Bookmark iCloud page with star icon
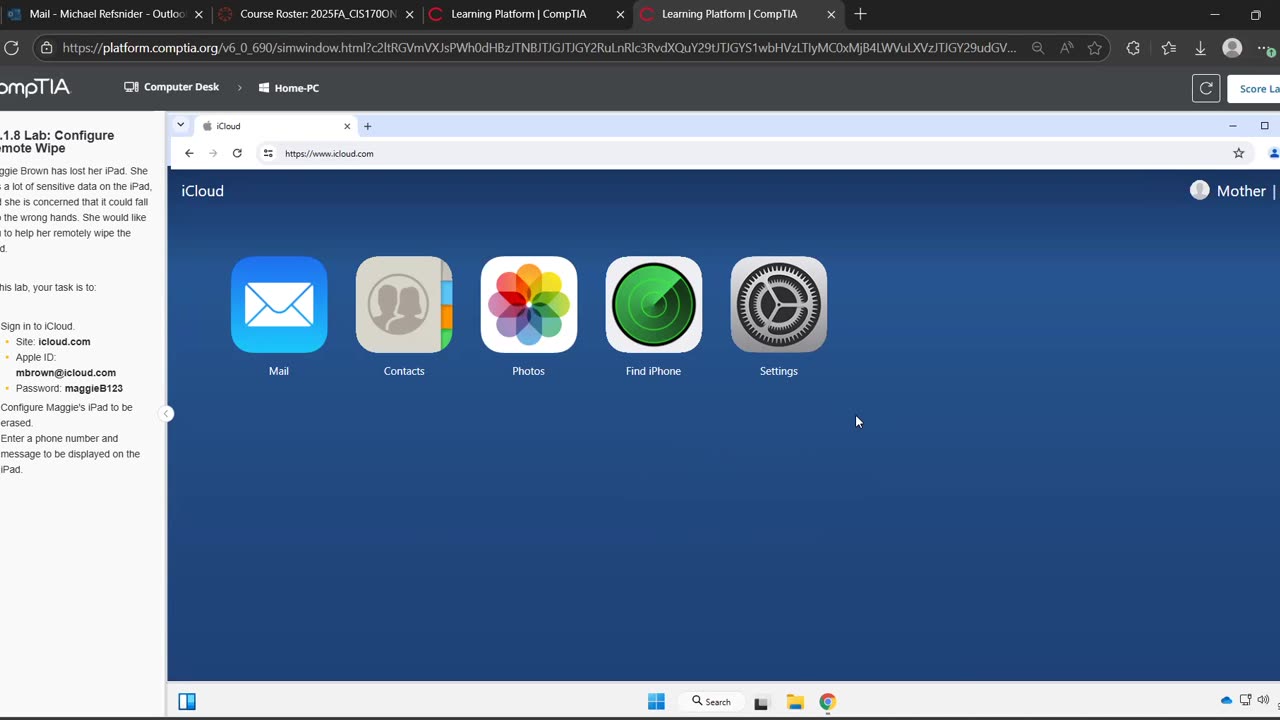 pyautogui.click(x=1239, y=153)
